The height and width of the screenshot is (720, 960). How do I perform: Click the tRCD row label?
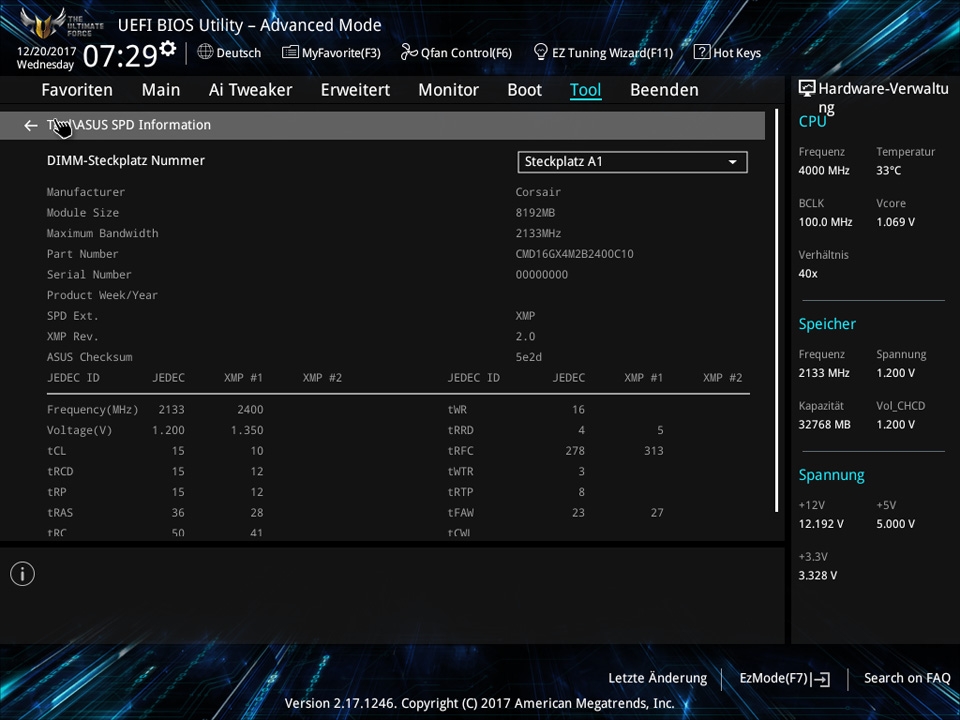pyautogui.click(x=60, y=471)
